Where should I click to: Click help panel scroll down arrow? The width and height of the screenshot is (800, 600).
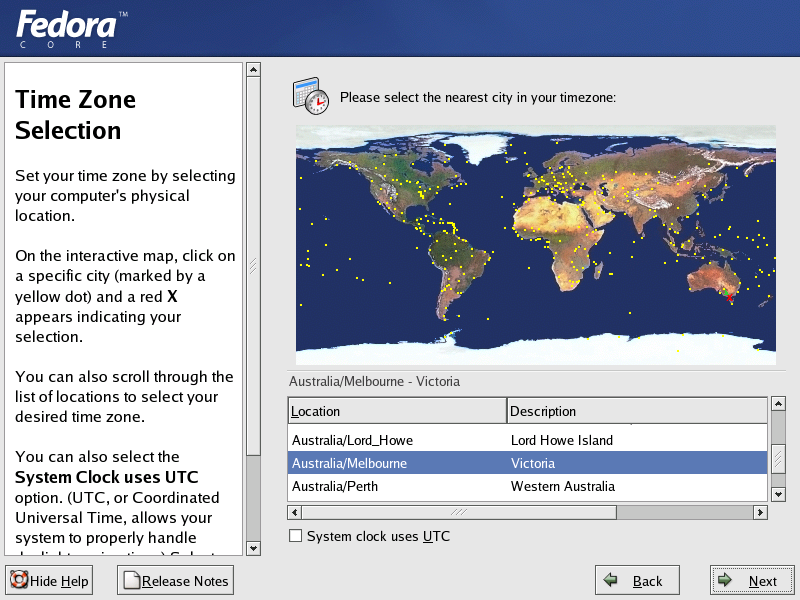254,548
